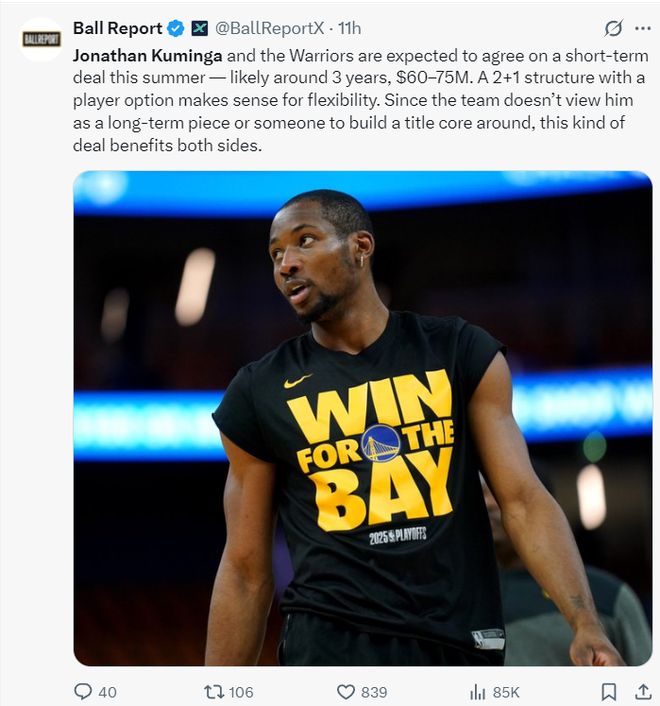Click the repost arrows icon
660x706 pixels.
(214, 691)
